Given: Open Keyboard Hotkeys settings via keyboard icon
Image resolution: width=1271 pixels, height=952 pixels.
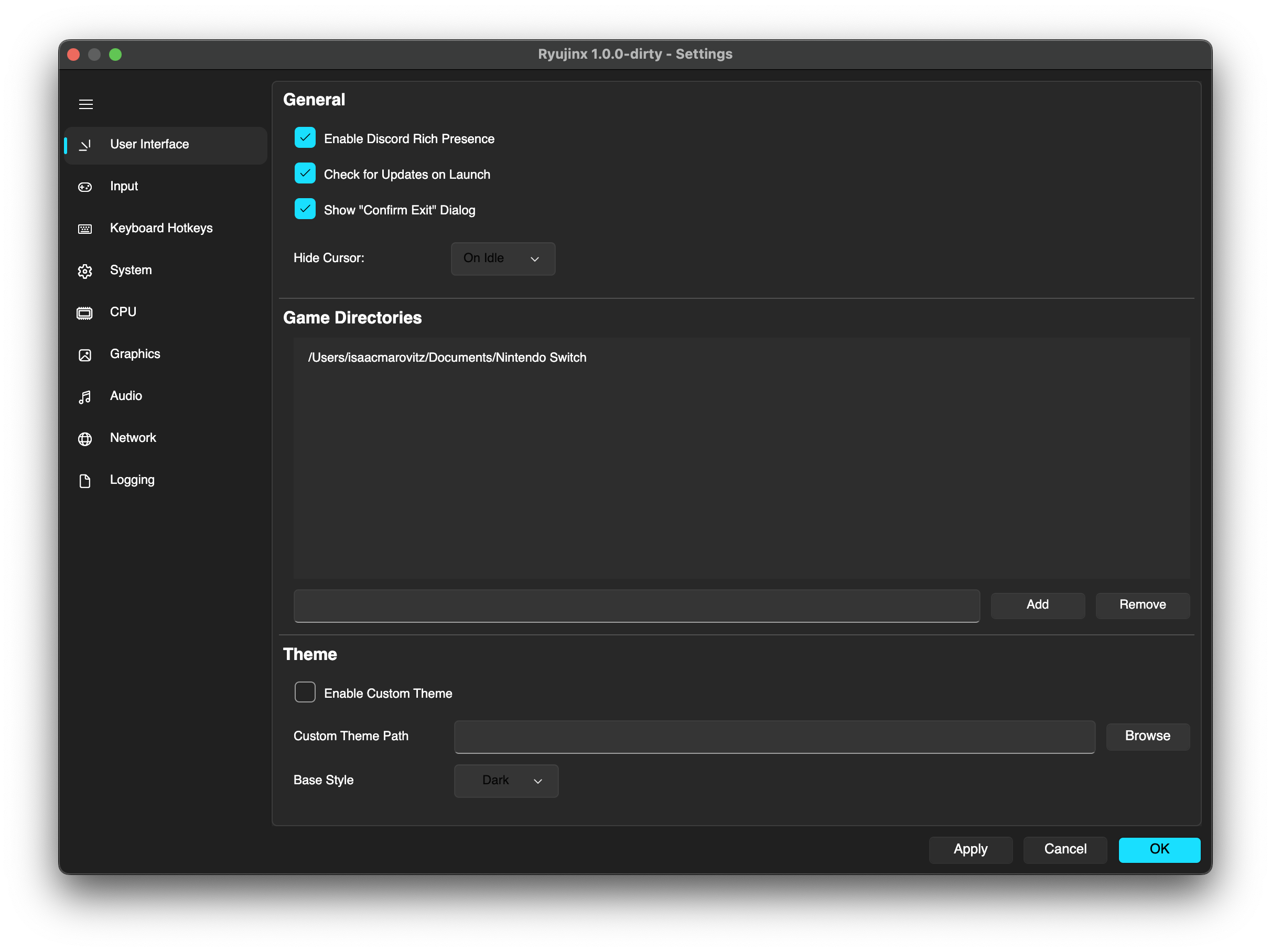Looking at the screenshot, I should coord(85,228).
